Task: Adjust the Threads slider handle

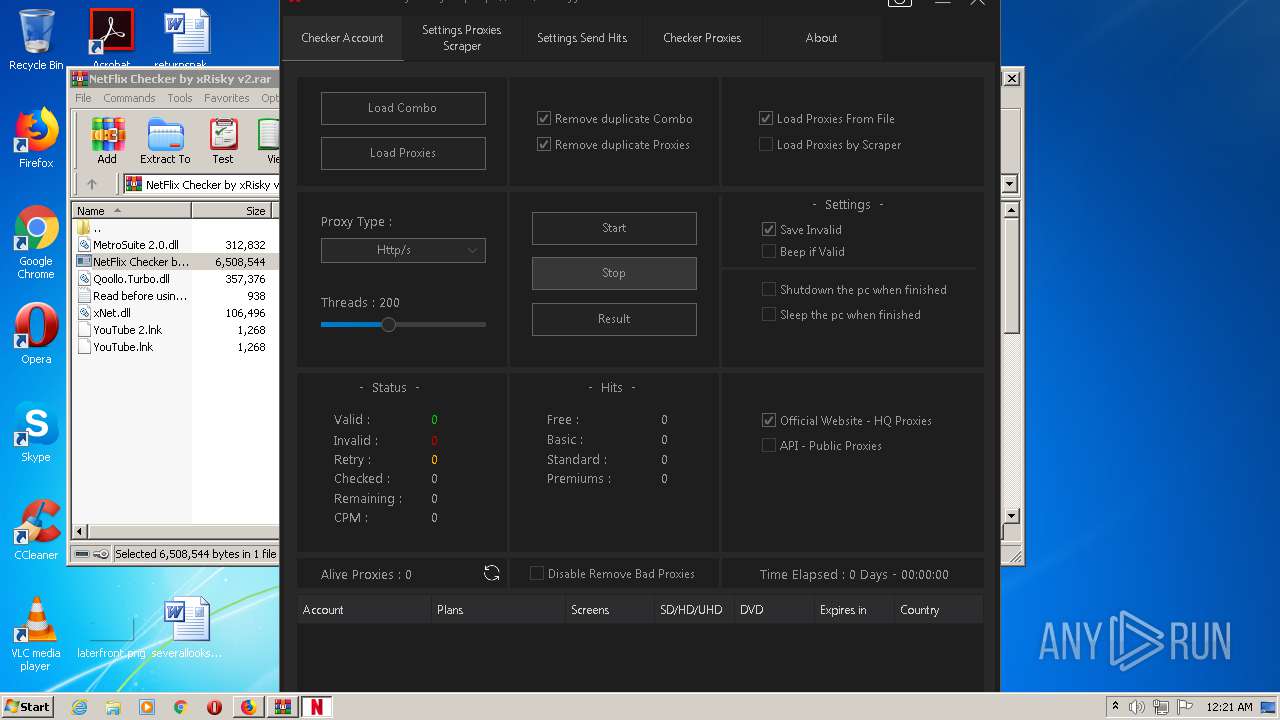Action: [388, 324]
